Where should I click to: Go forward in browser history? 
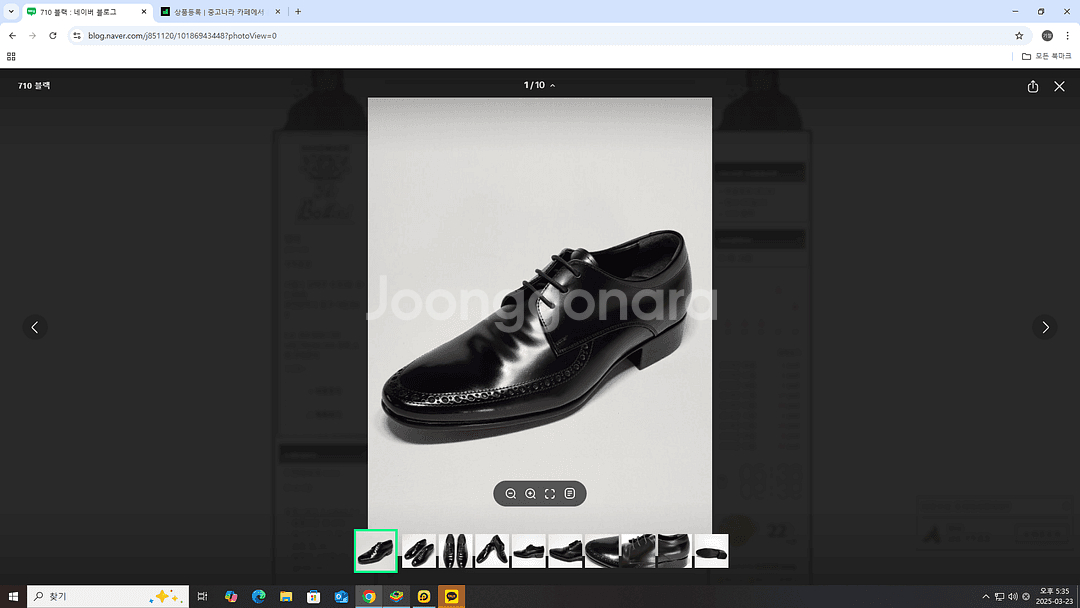point(32,36)
